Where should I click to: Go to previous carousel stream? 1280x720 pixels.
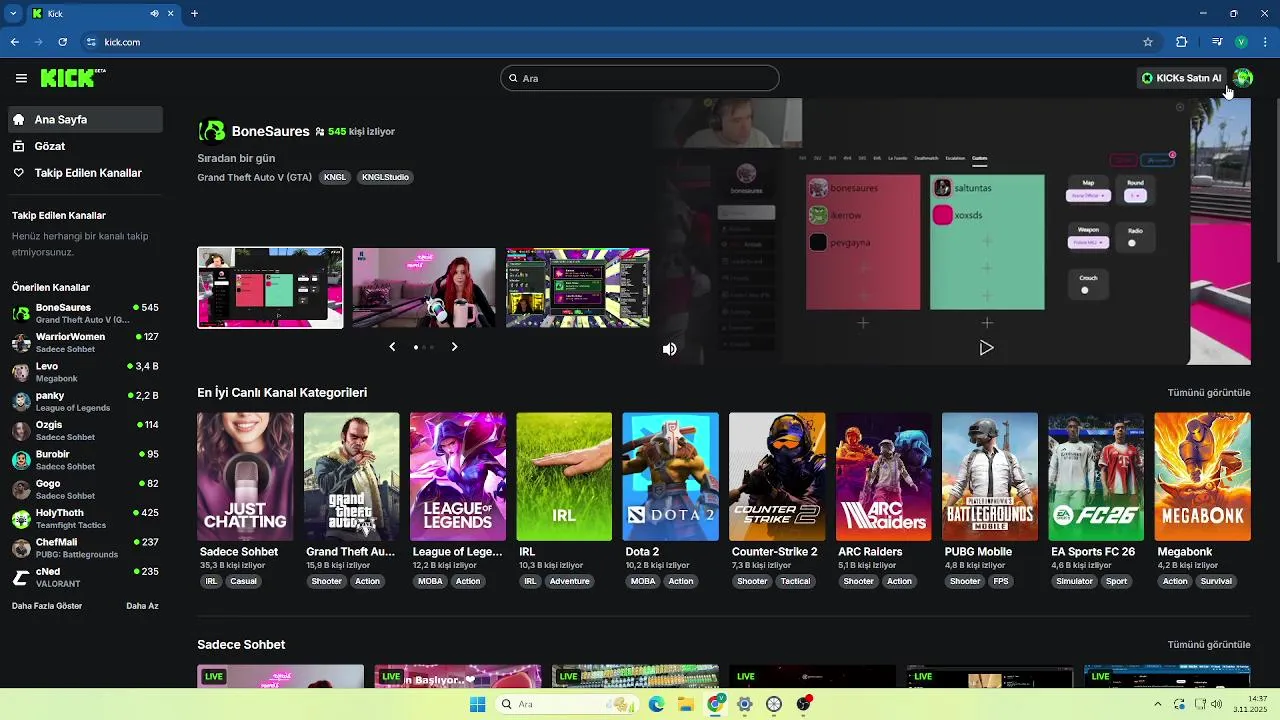(392, 347)
